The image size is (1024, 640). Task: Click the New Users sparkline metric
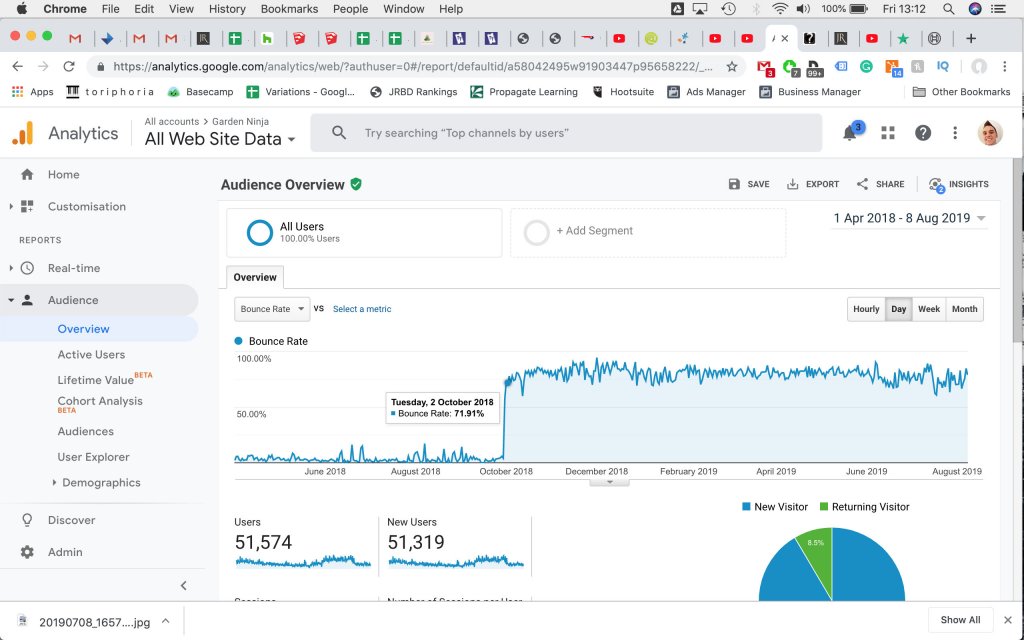[456, 561]
